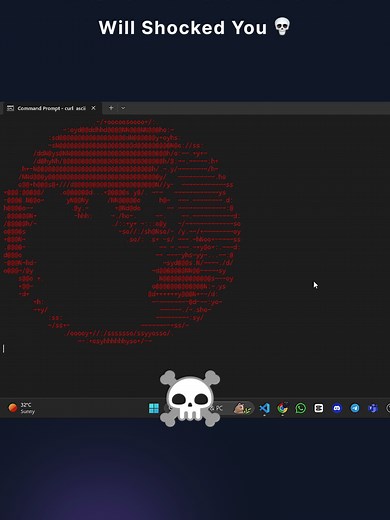Viewport: 390px width, 520px height.
Task: Select the Command Prompt - curl tab
Action: pos(51,108)
